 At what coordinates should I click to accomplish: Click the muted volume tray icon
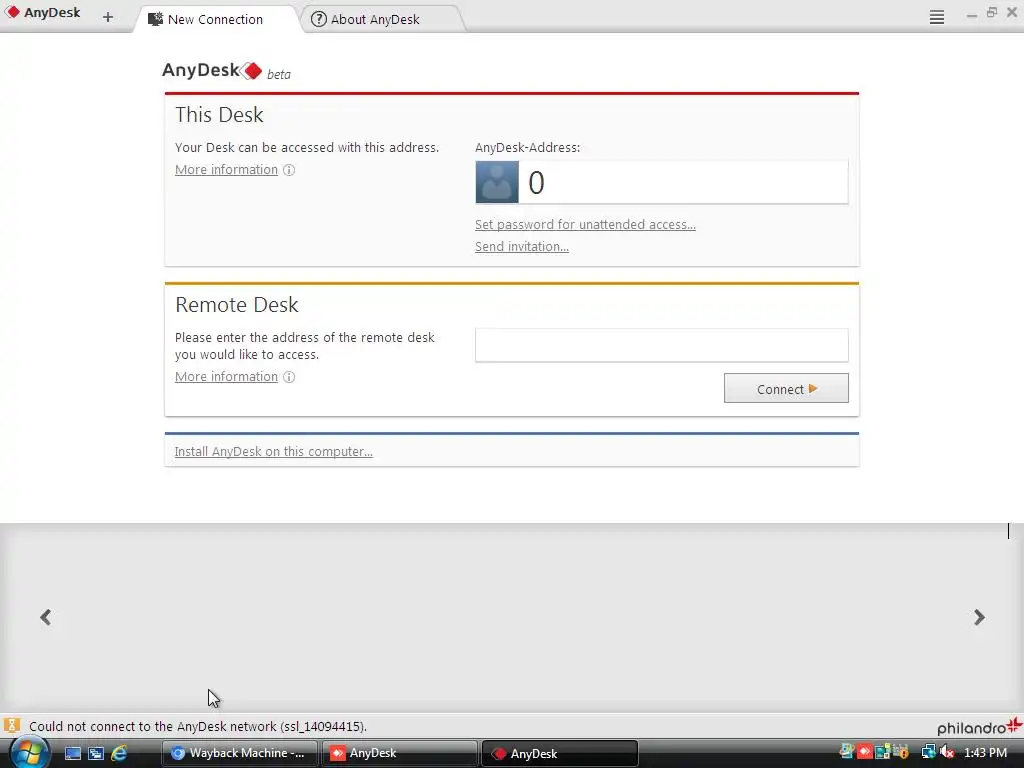(x=948, y=752)
